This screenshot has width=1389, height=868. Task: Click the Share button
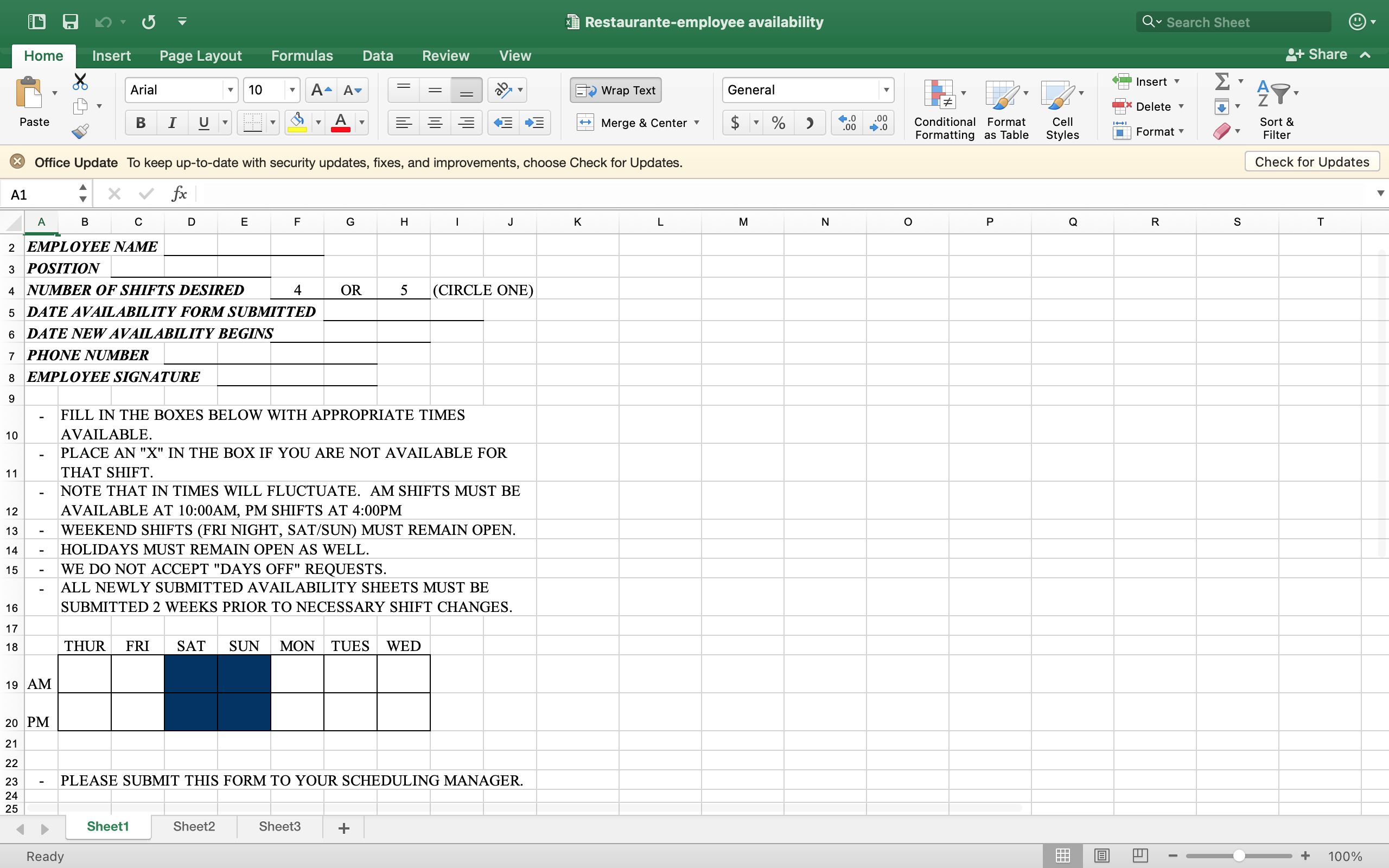tap(1316, 55)
